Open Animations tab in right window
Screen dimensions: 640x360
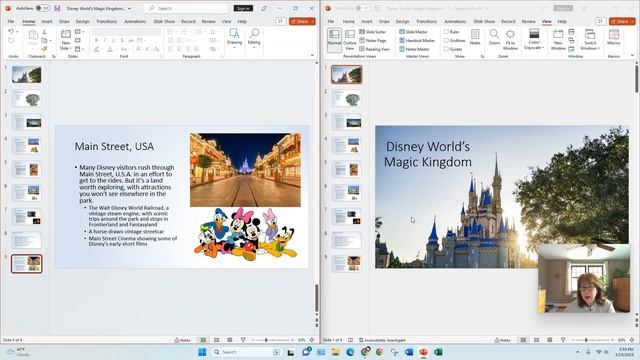click(455, 21)
